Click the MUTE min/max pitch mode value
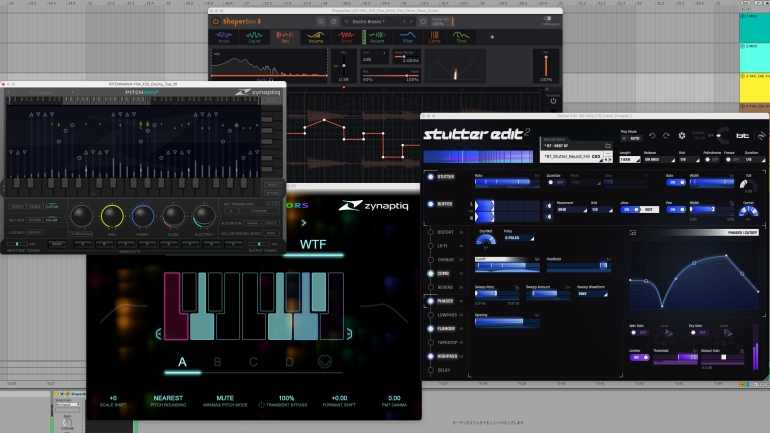 (x=225, y=398)
